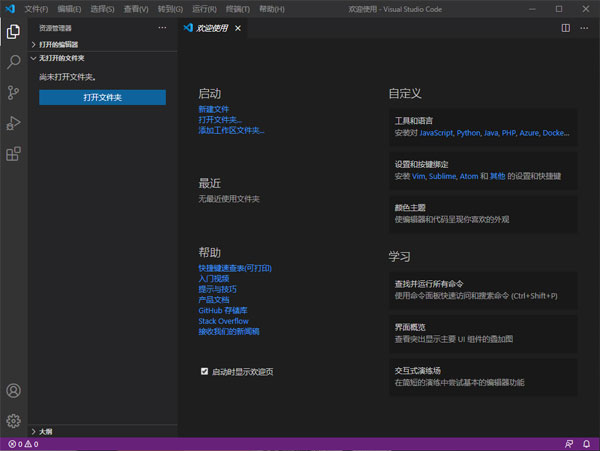Screen dimensions: 600x451
Task: Click the Accounts icon in activity bar
Action: [13, 391]
